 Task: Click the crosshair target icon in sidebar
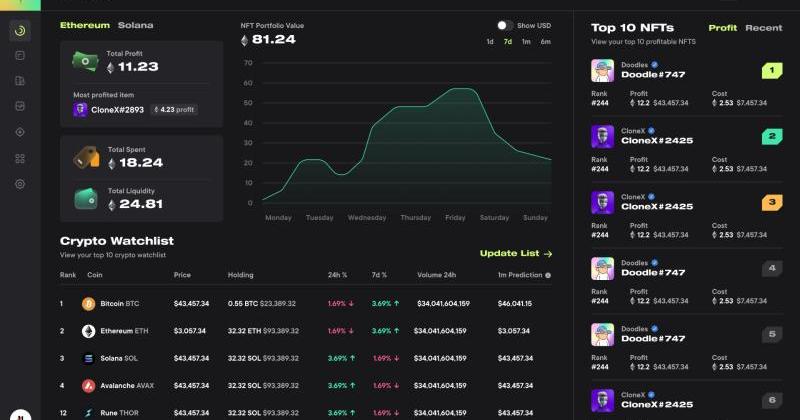[x=20, y=132]
